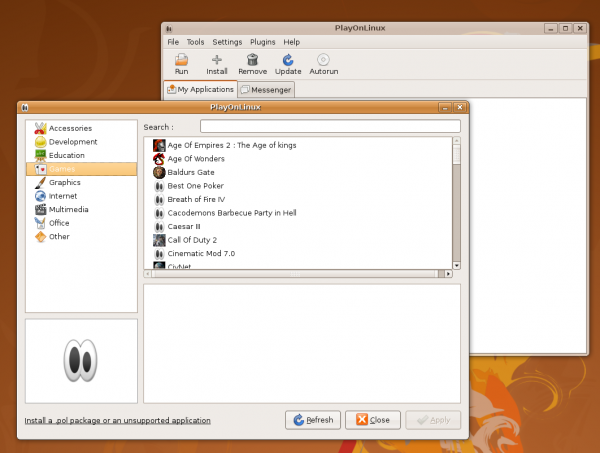The image size is (600, 453).
Task: Click the list scroll down arrow
Action: 457,266
